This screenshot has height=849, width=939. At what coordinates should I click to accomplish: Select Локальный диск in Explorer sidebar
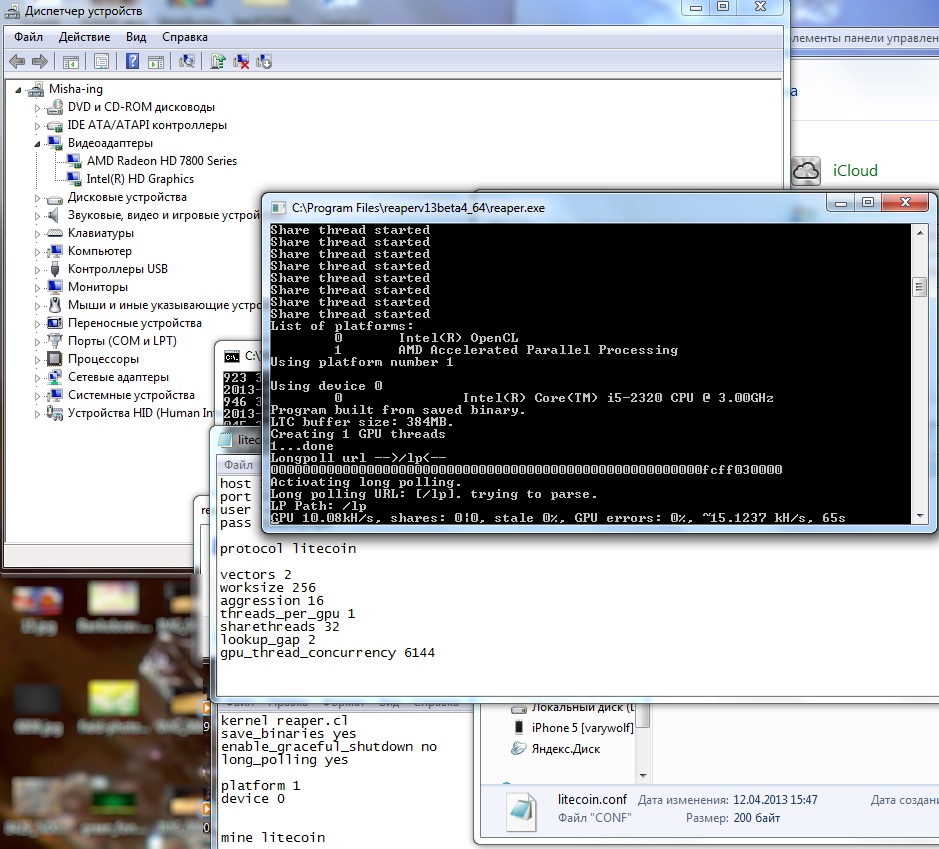coord(582,707)
